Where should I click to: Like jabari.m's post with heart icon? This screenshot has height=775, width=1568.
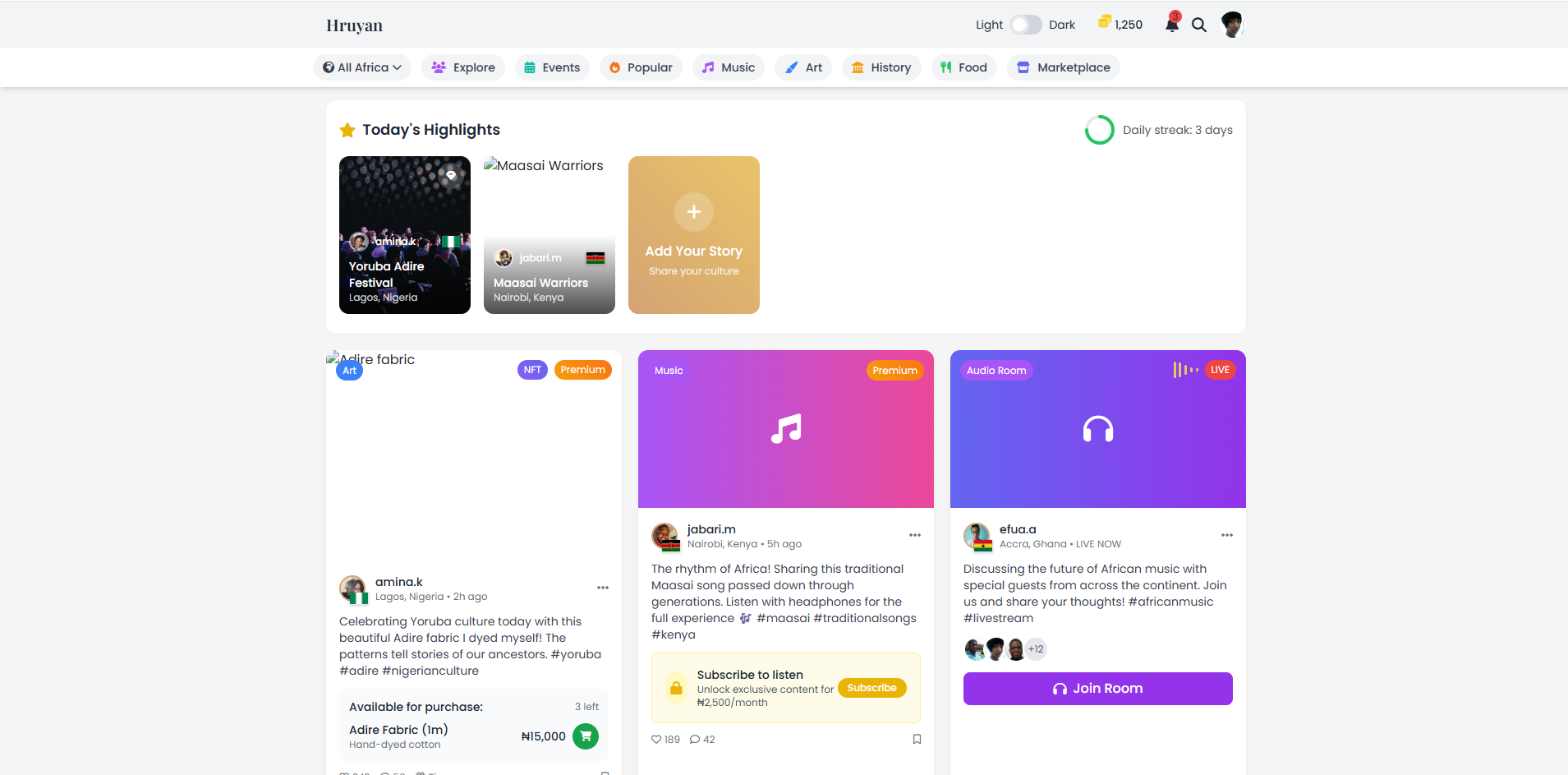657,740
